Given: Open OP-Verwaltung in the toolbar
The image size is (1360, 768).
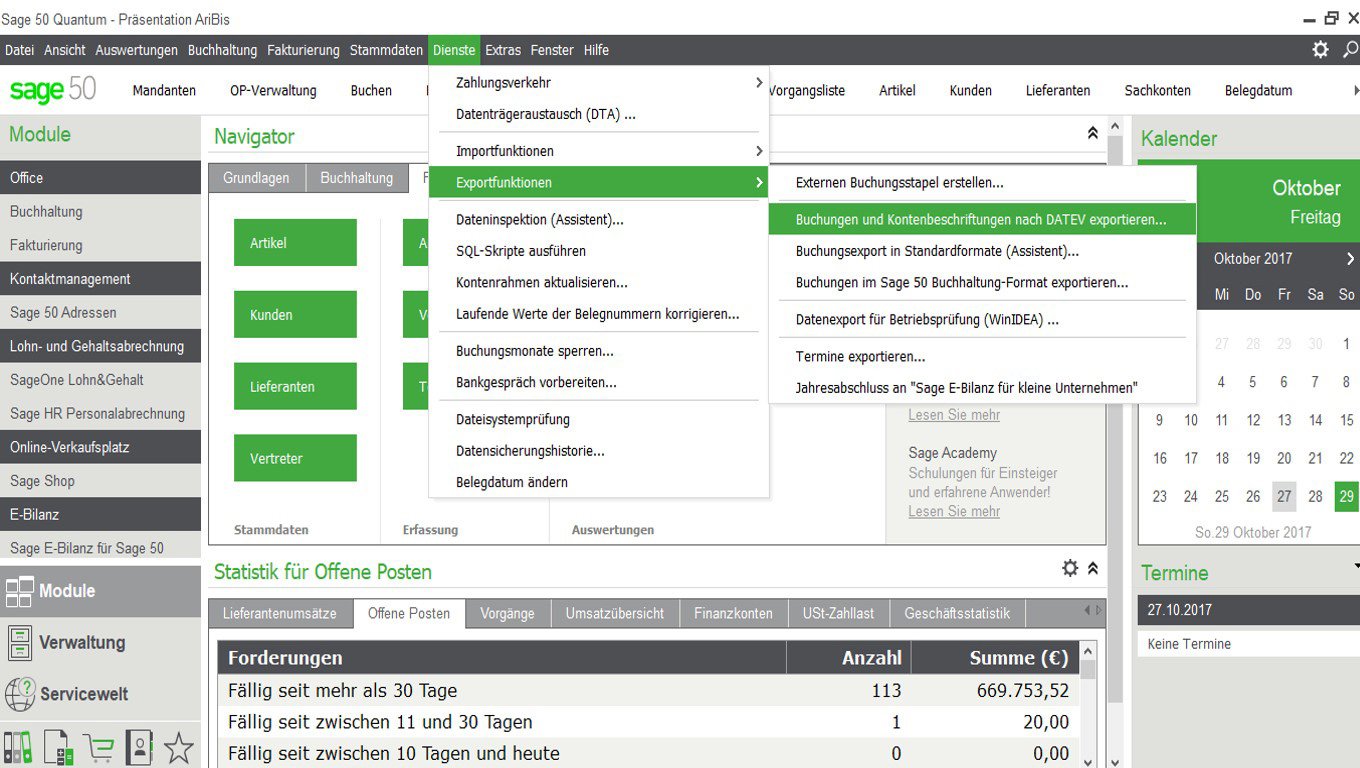Looking at the screenshot, I should [273, 91].
